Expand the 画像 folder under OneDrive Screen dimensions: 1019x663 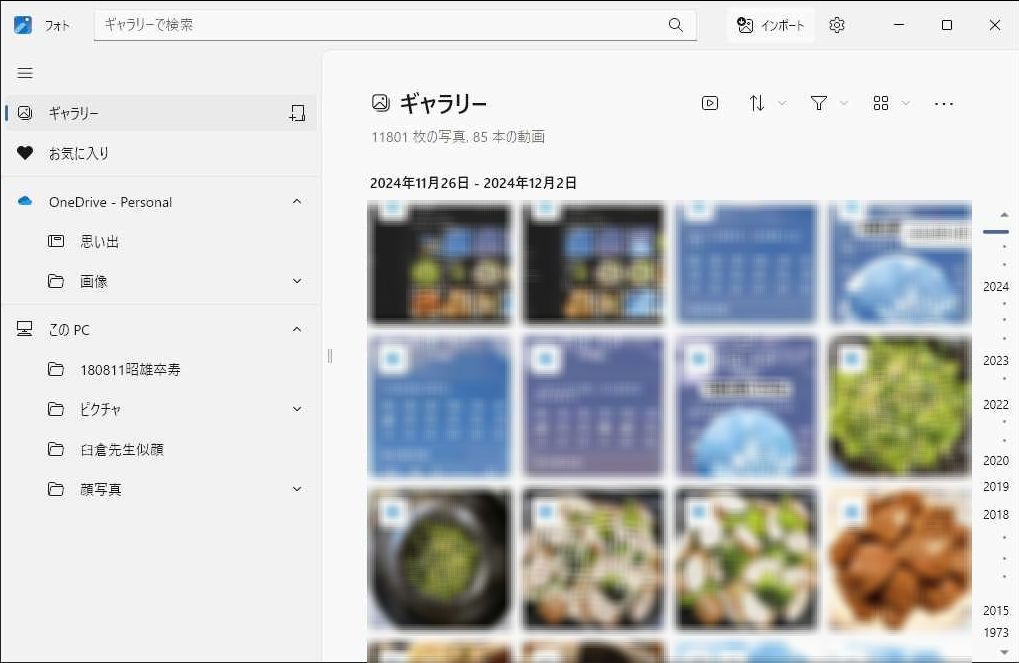(297, 282)
